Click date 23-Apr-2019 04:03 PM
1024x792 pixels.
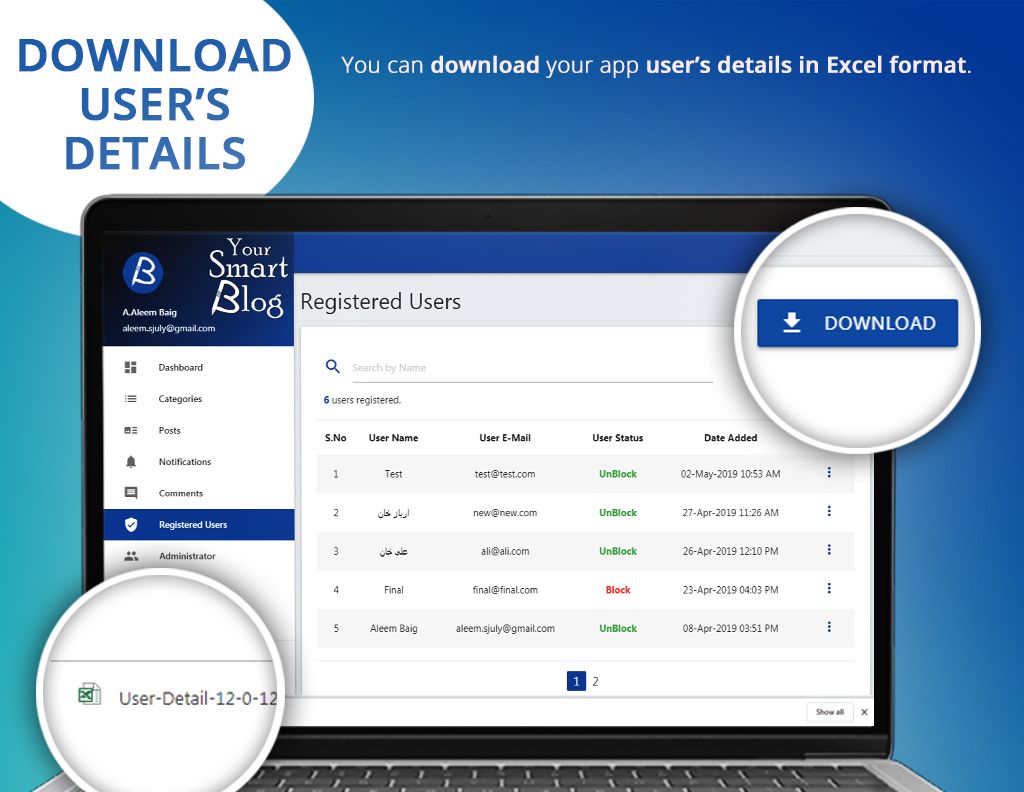(731, 590)
